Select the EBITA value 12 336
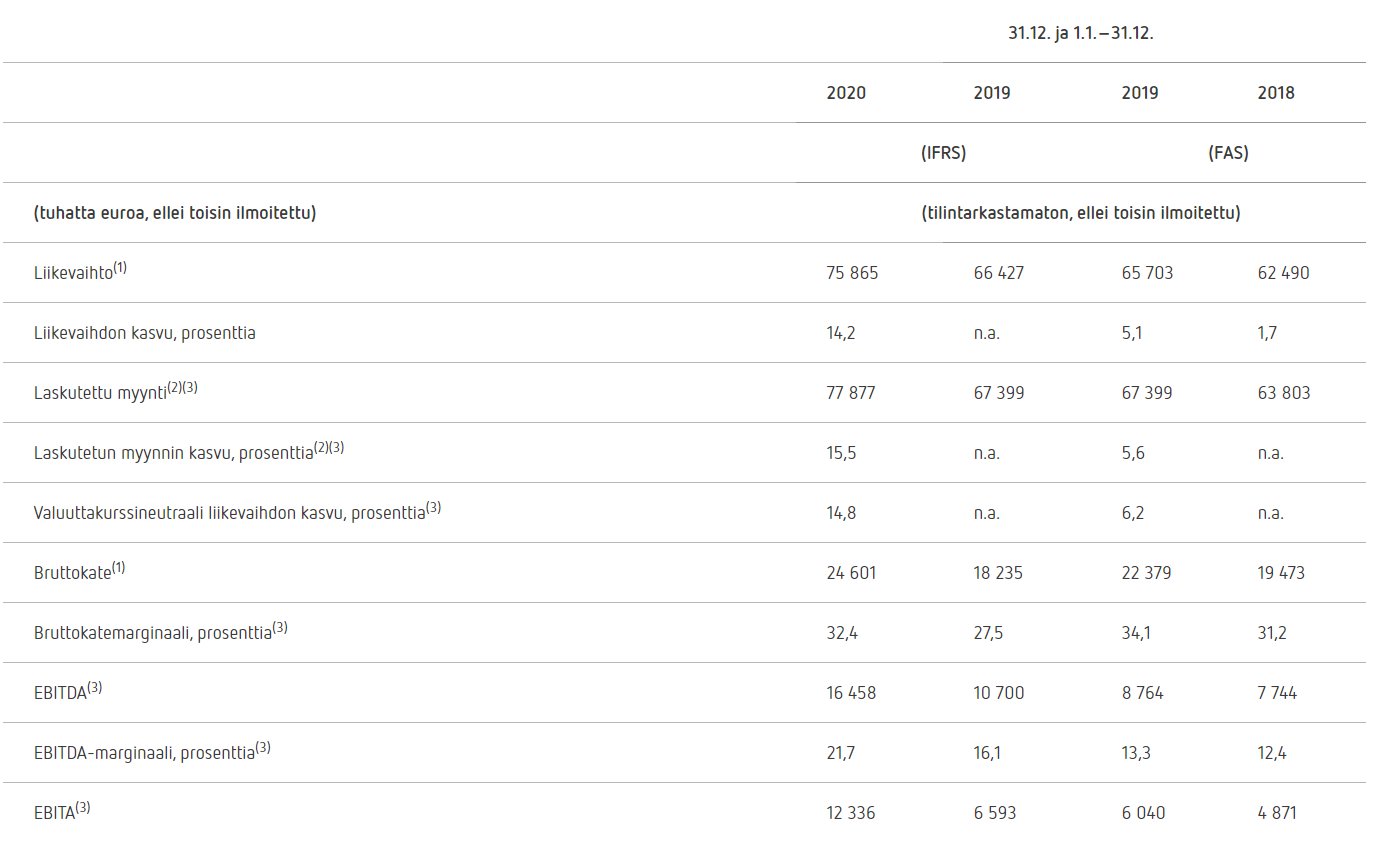 click(850, 813)
